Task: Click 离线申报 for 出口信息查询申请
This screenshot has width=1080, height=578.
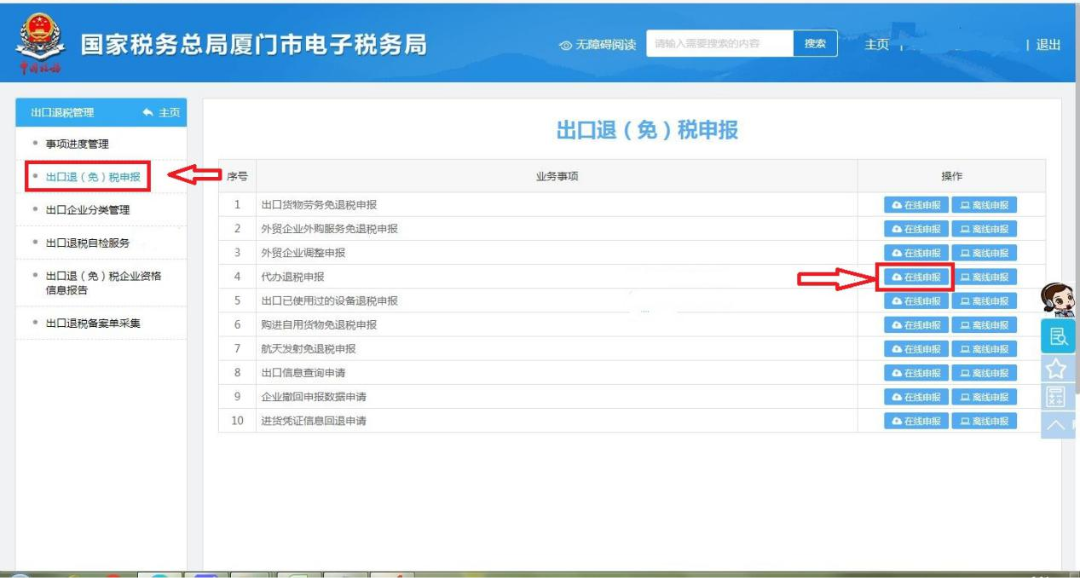Action: (984, 373)
